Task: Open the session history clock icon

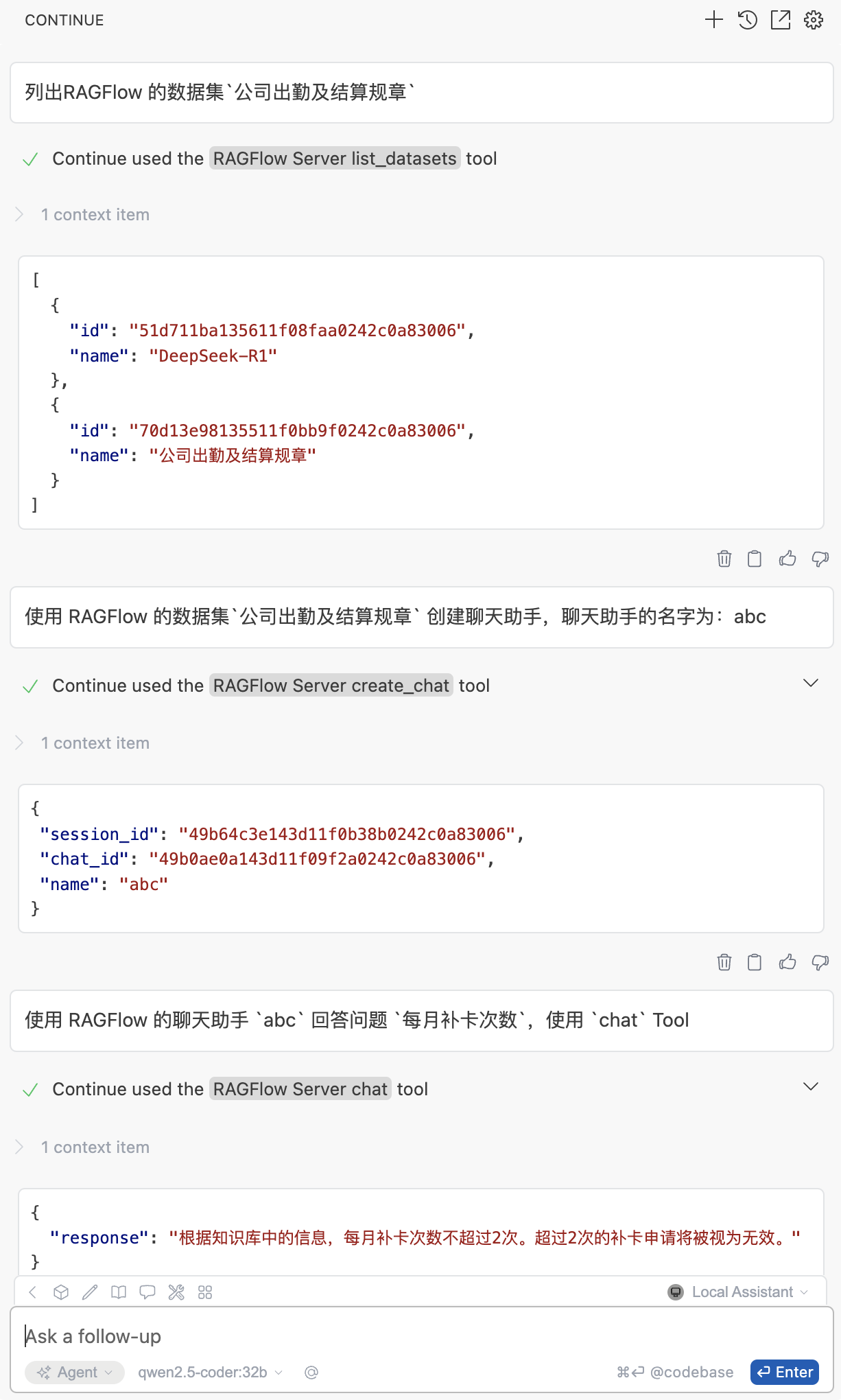Action: tap(747, 20)
